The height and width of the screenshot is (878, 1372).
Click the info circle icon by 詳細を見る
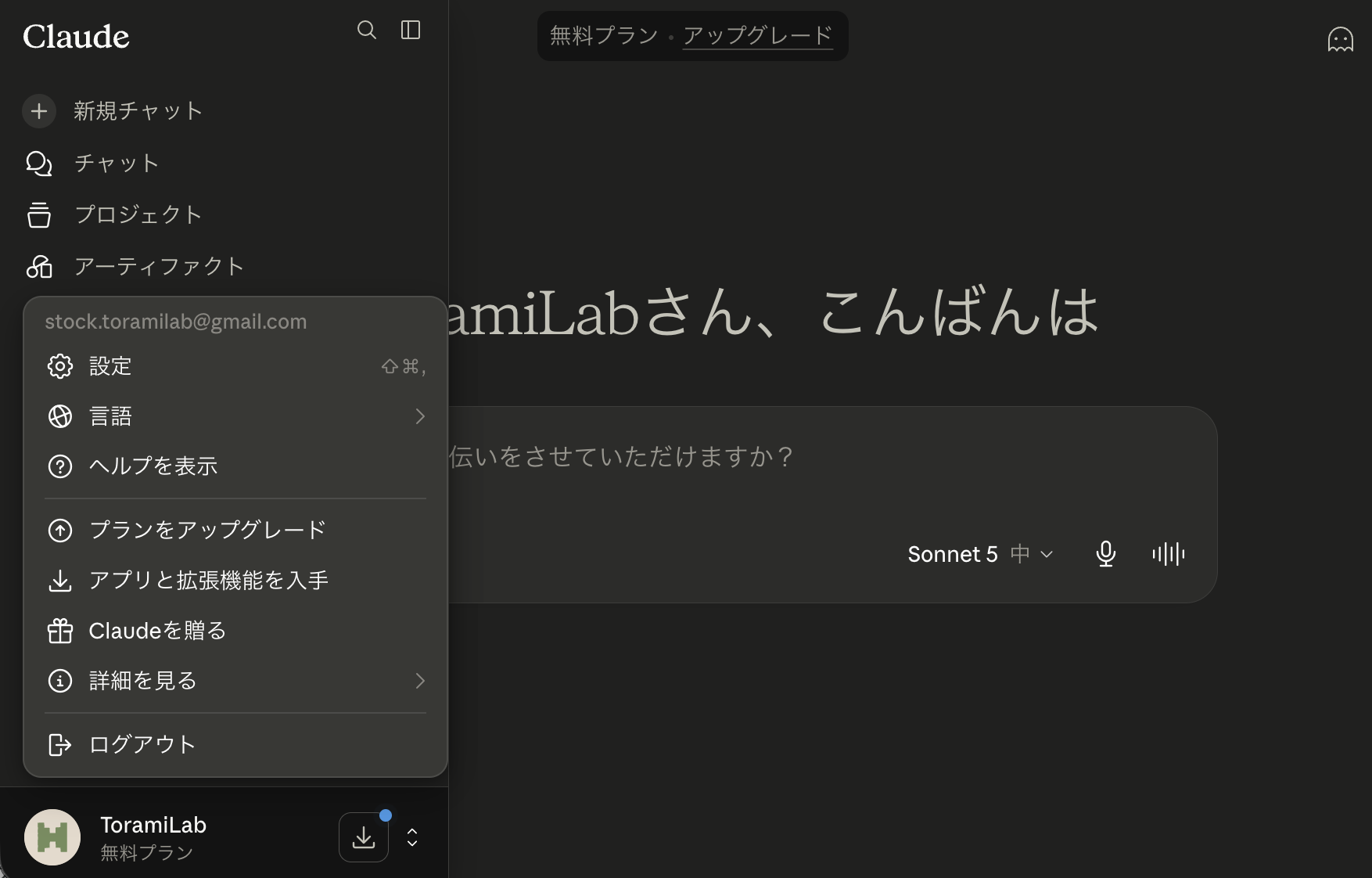(60, 681)
